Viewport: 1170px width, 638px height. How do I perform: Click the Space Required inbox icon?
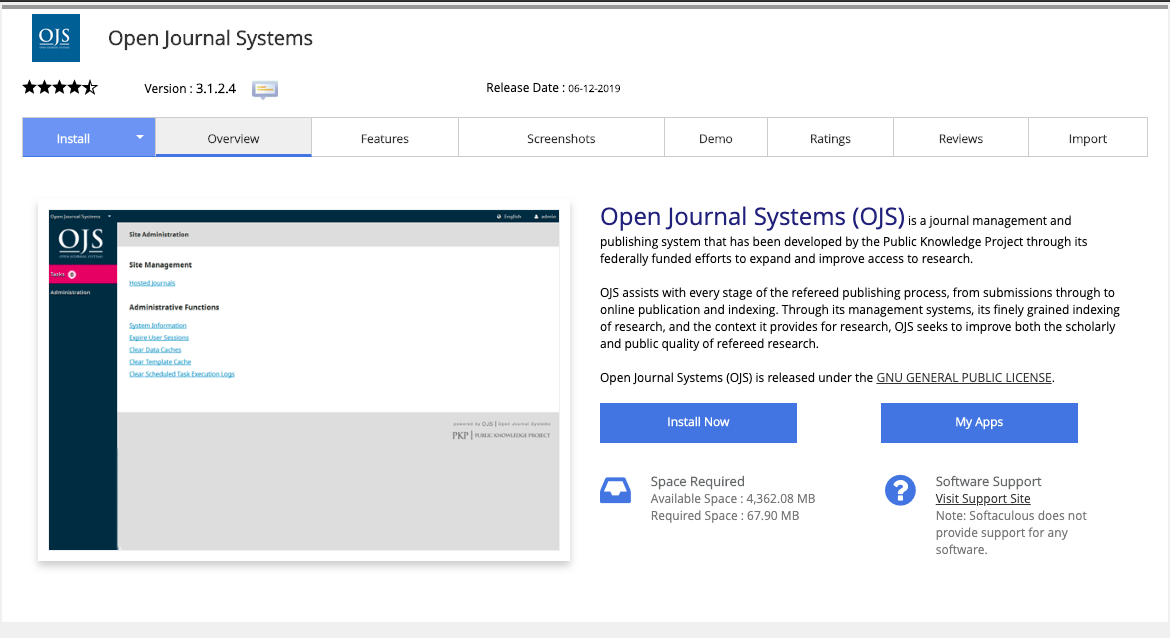click(x=616, y=490)
